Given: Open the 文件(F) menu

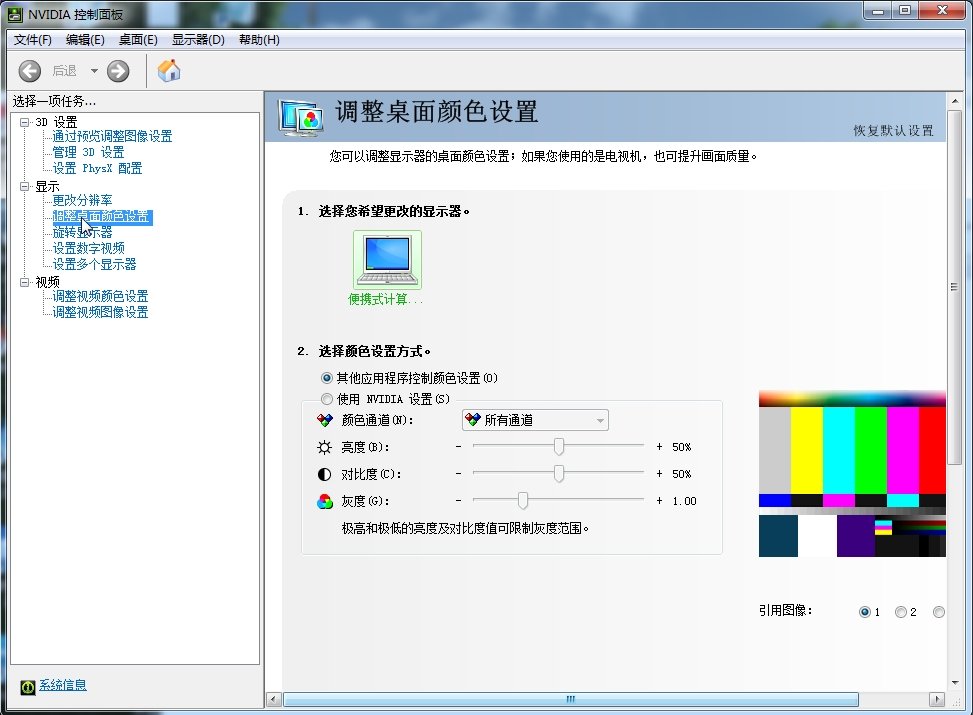Looking at the screenshot, I should click(x=32, y=40).
